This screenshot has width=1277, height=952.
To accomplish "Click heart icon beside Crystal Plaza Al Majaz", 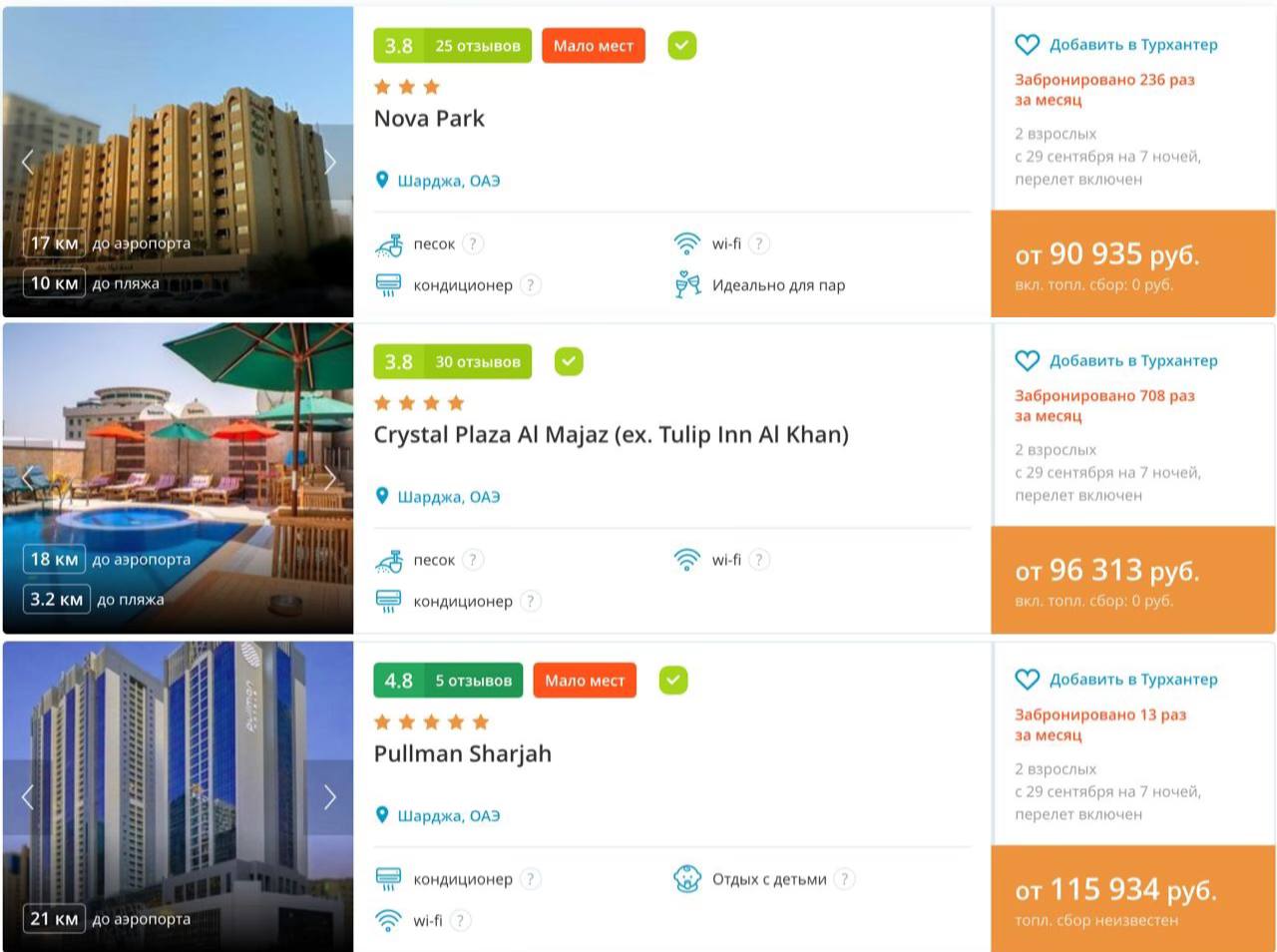I will pos(1027,360).
